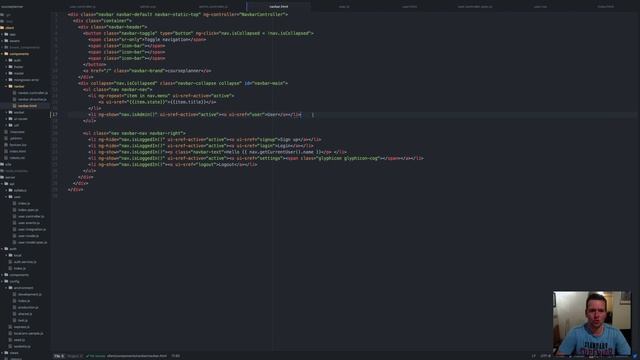Screen dimensions: 640x360
Task: Open seed.js in server config
Action: (x=19, y=340)
